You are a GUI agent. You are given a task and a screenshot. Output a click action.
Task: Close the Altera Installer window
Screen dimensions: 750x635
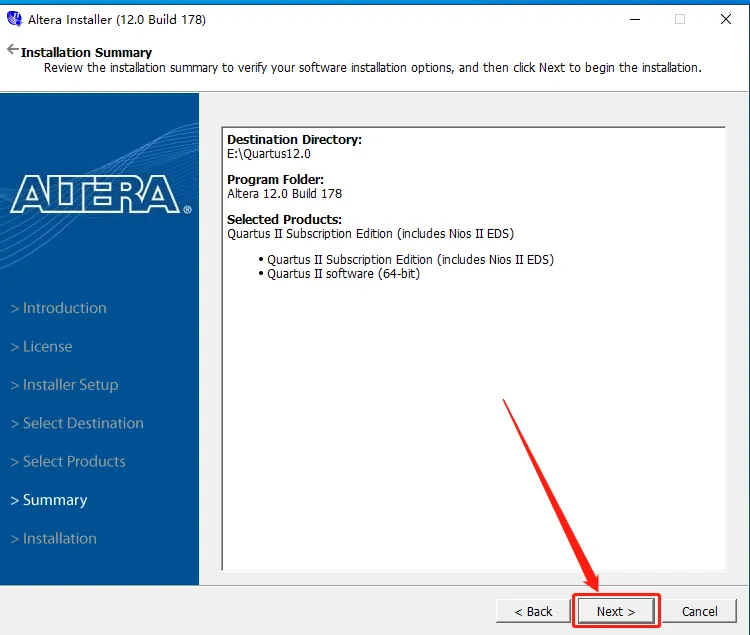click(726, 19)
